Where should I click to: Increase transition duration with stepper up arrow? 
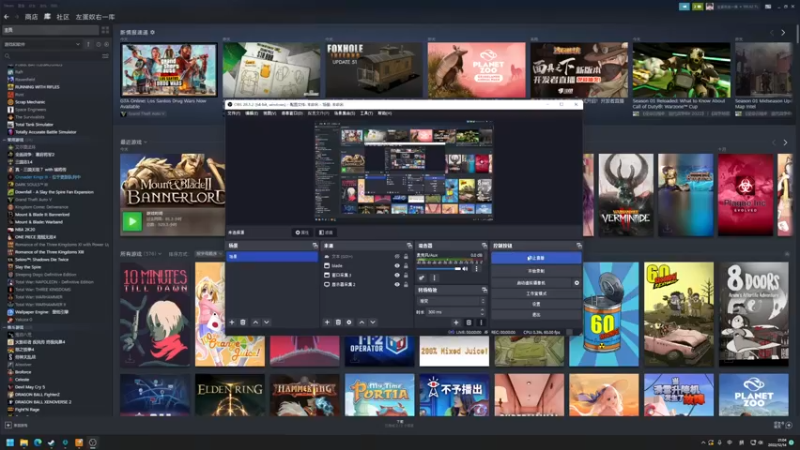point(483,310)
